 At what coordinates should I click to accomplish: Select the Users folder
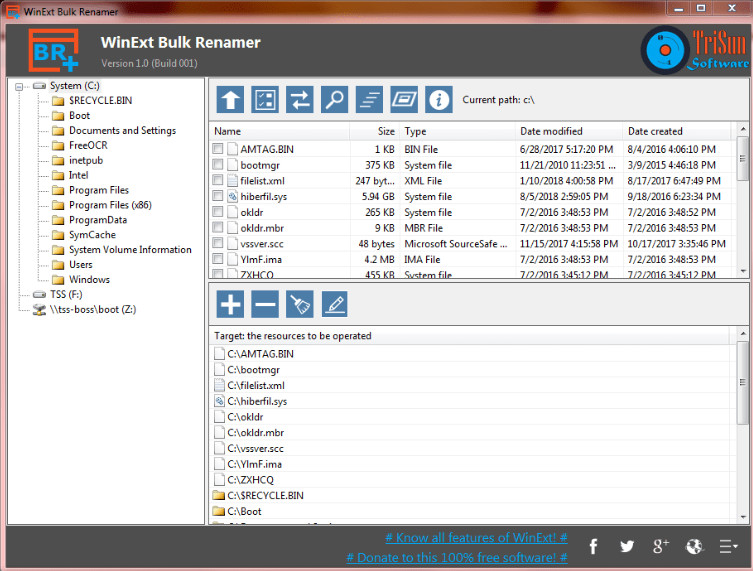point(80,265)
